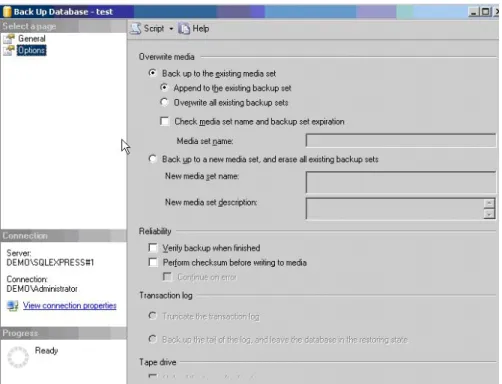The width and height of the screenshot is (502, 384).
Task: Click the database icon in title bar
Action: 7,12
